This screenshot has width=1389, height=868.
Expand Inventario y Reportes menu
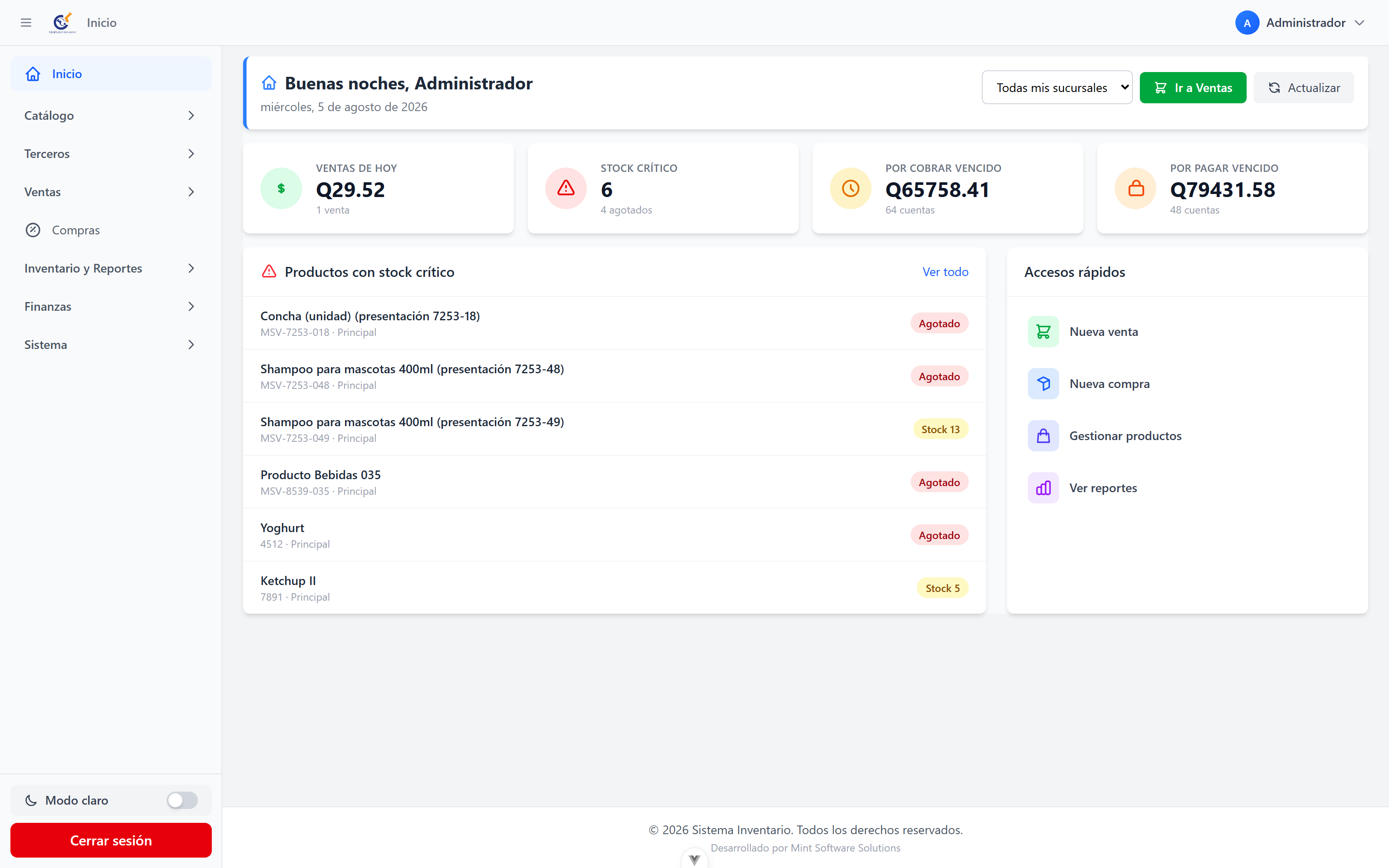click(x=111, y=268)
